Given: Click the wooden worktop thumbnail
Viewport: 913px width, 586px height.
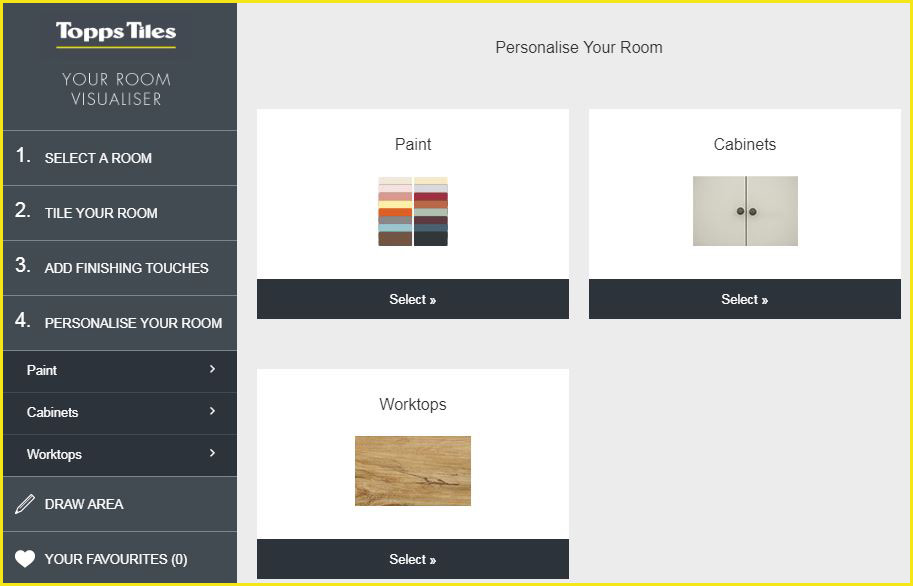Looking at the screenshot, I should click(413, 471).
